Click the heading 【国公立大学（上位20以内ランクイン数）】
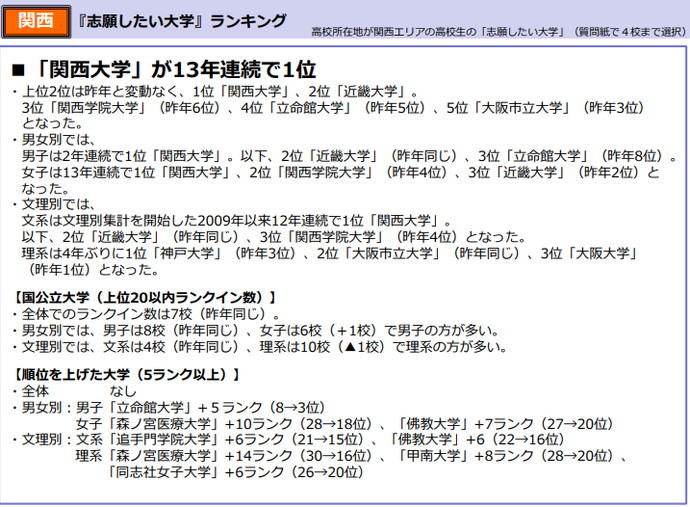The width and height of the screenshot is (690, 507). pos(145,298)
